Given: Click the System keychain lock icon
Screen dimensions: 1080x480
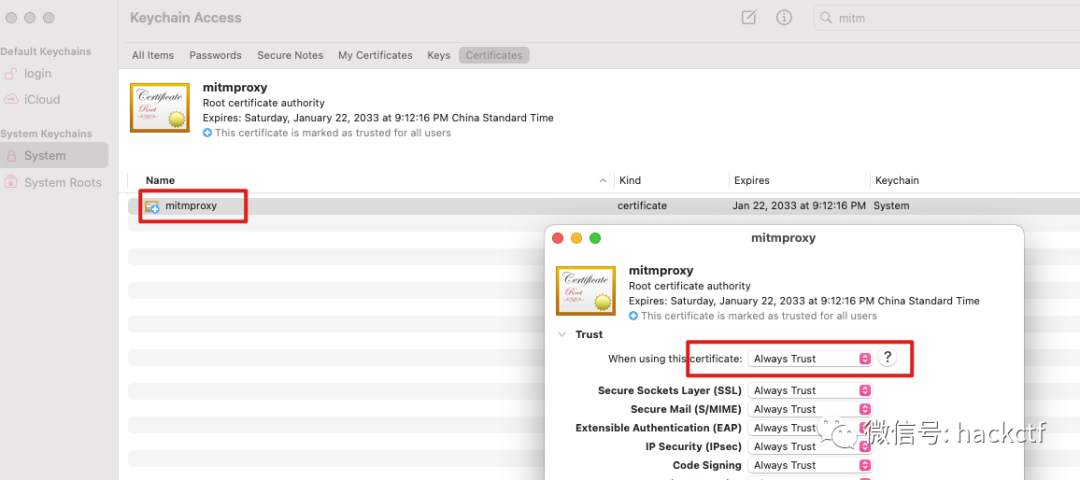Looking at the screenshot, I should [11, 156].
